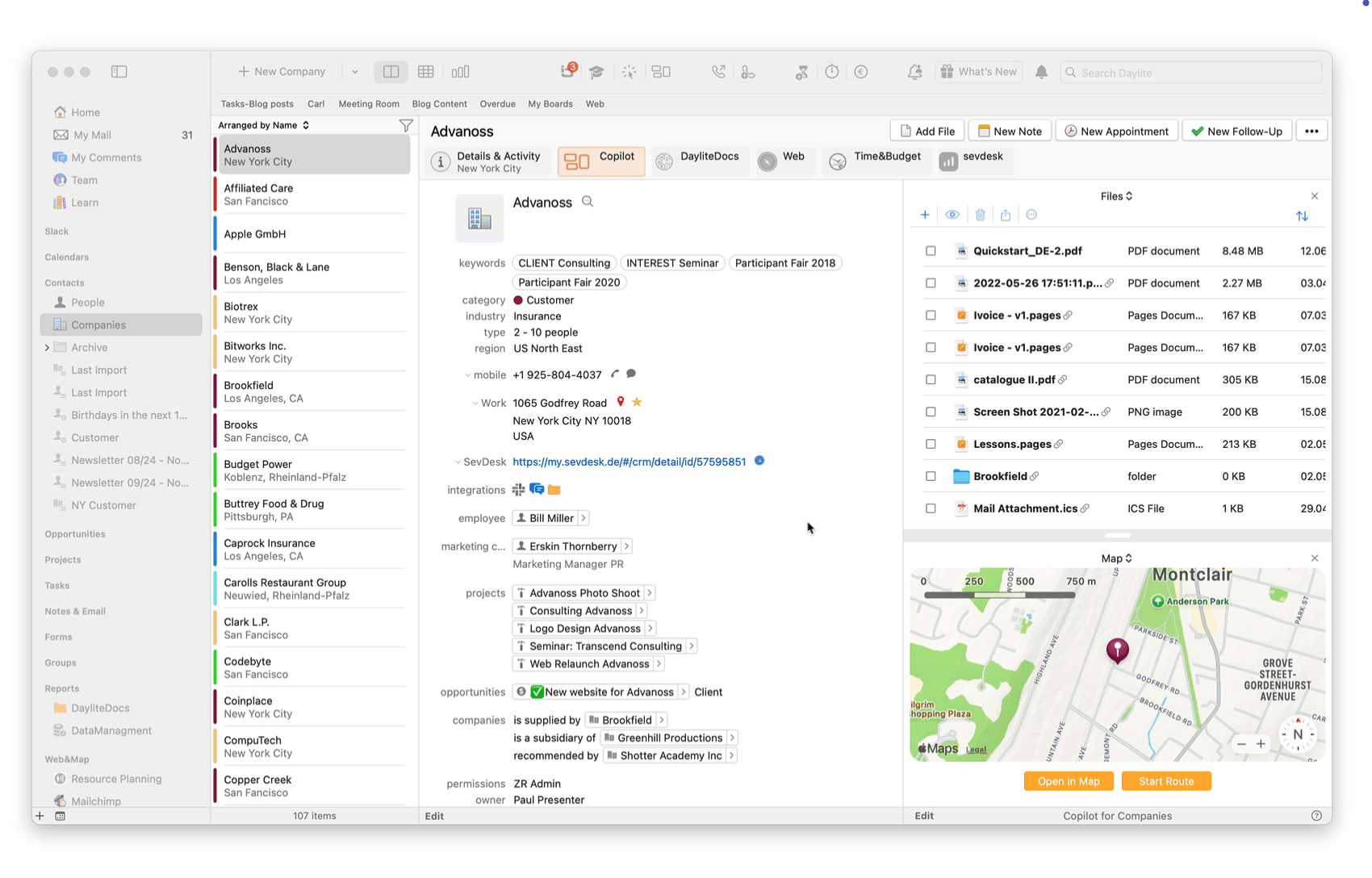Open the Time&Budget tab

(x=876, y=161)
